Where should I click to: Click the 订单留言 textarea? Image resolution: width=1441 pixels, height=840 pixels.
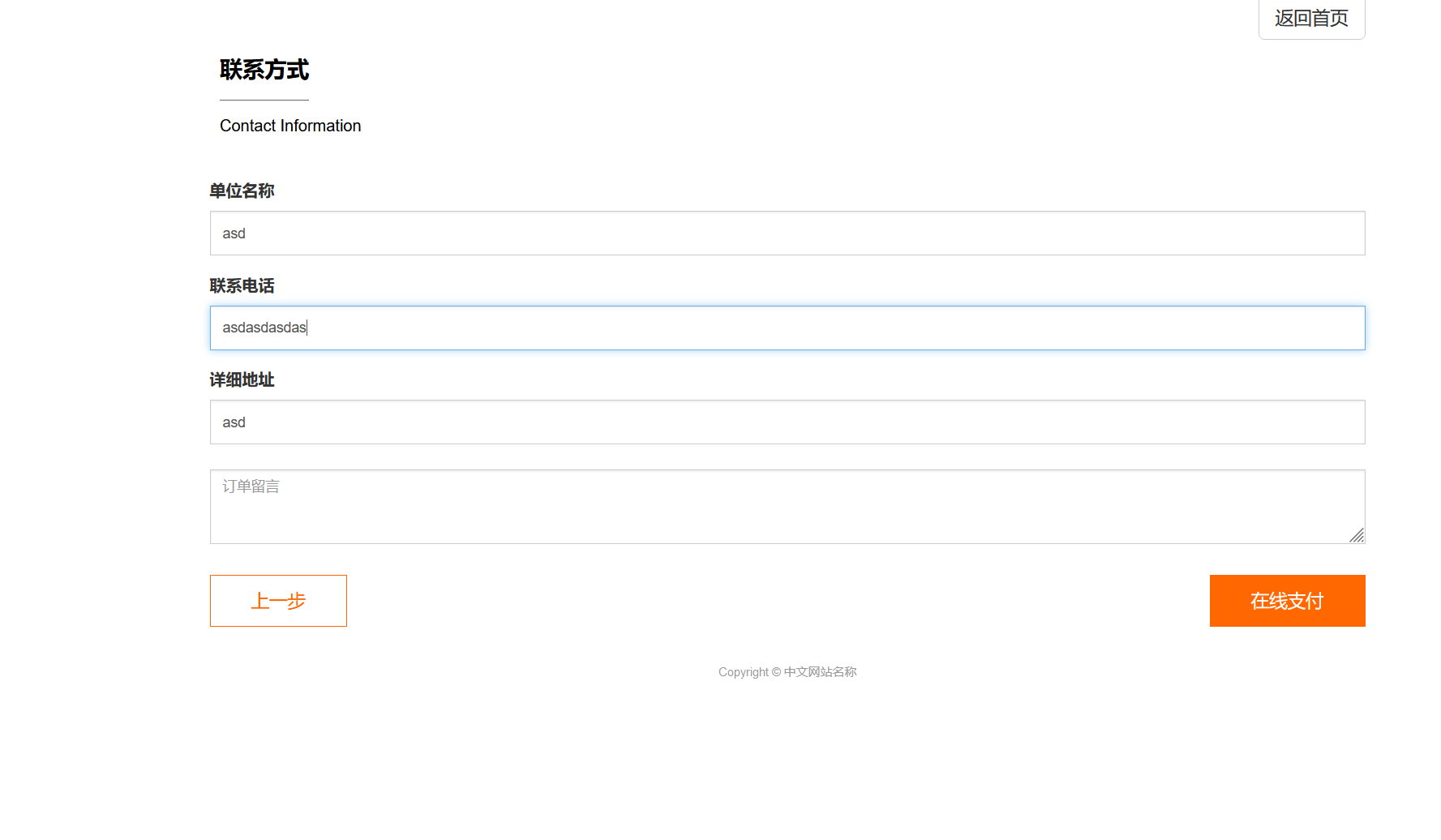[x=787, y=507]
